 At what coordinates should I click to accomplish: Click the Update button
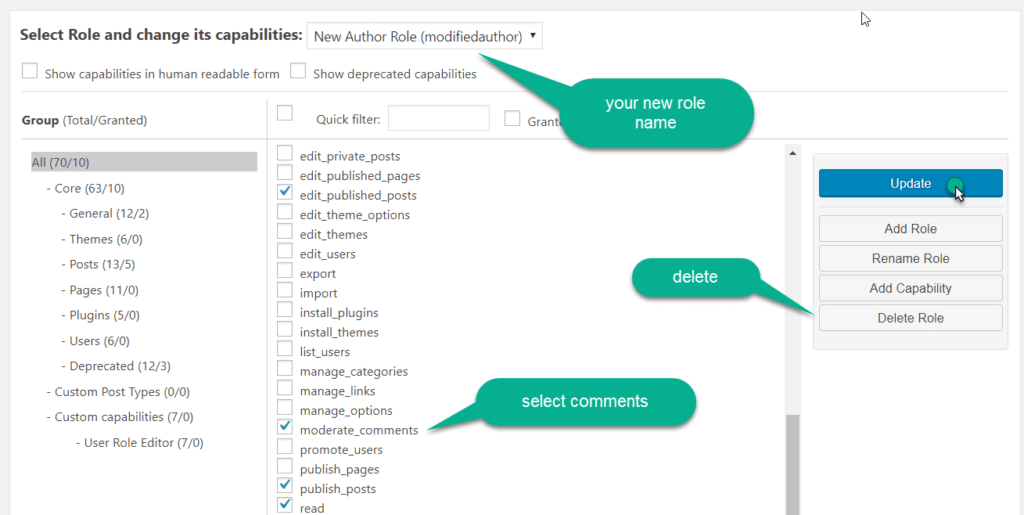[910, 183]
